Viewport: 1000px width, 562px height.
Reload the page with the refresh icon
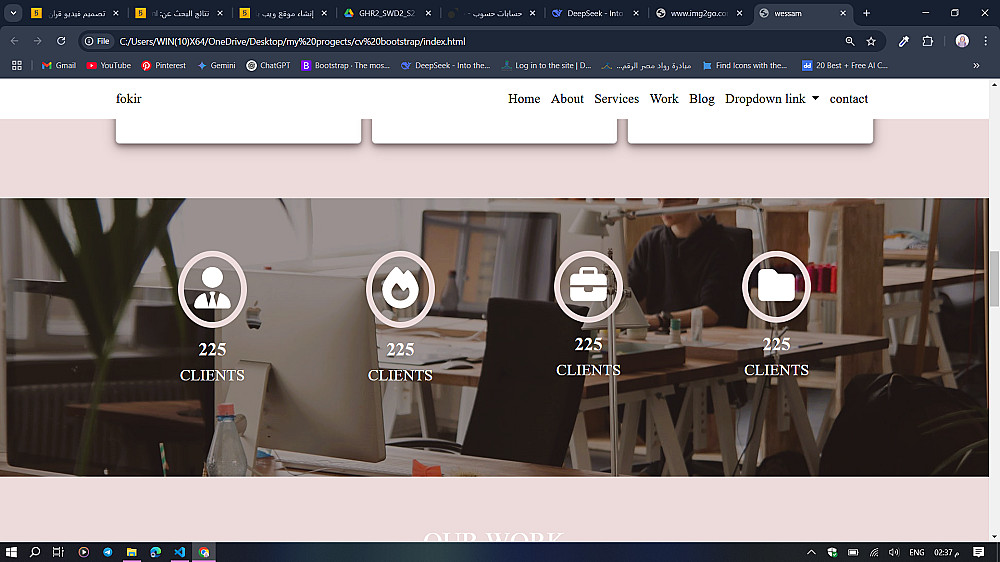tap(61, 41)
